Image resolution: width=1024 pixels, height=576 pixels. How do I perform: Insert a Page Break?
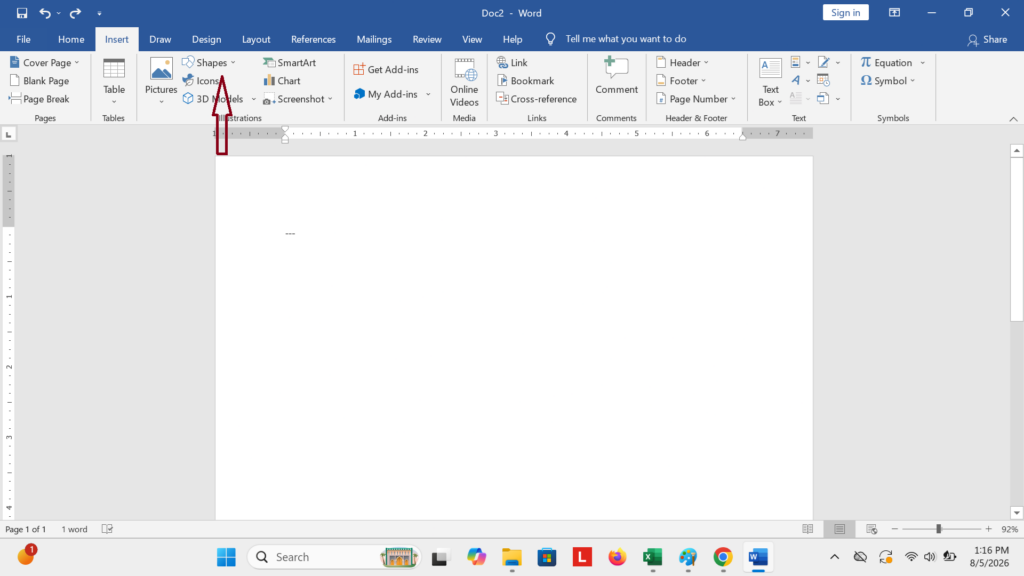pyautogui.click(x=39, y=99)
